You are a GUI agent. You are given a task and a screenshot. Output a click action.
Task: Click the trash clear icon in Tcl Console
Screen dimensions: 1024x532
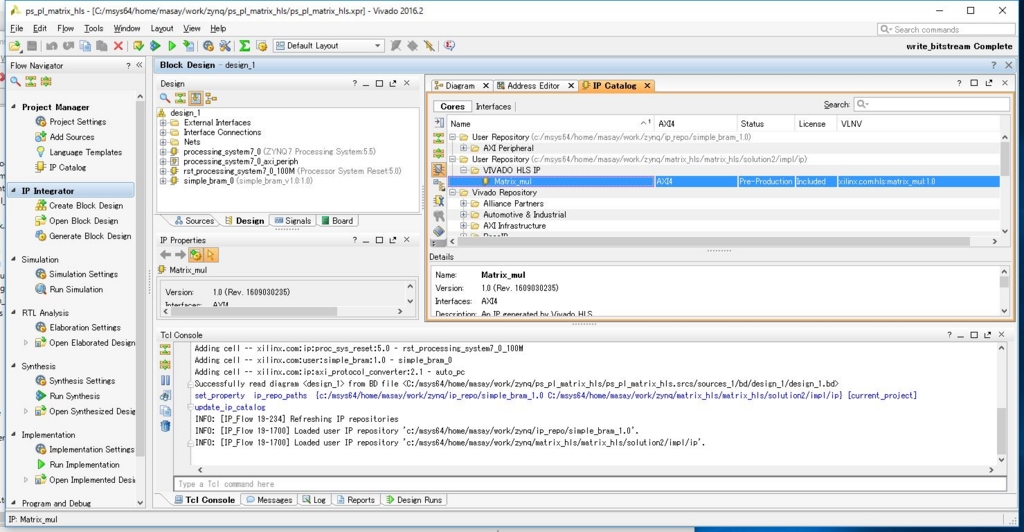(165, 426)
